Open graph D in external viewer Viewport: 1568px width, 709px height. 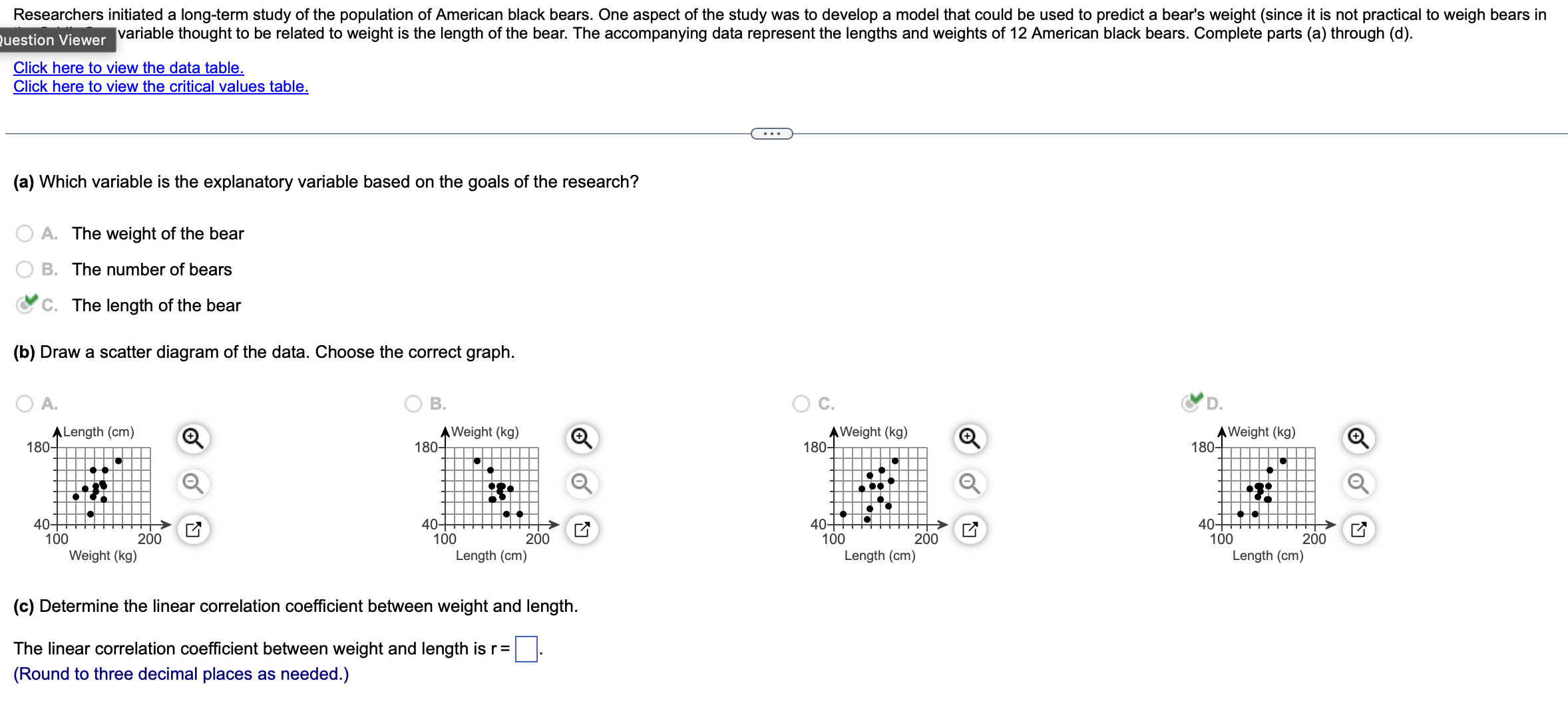point(1358,529)
